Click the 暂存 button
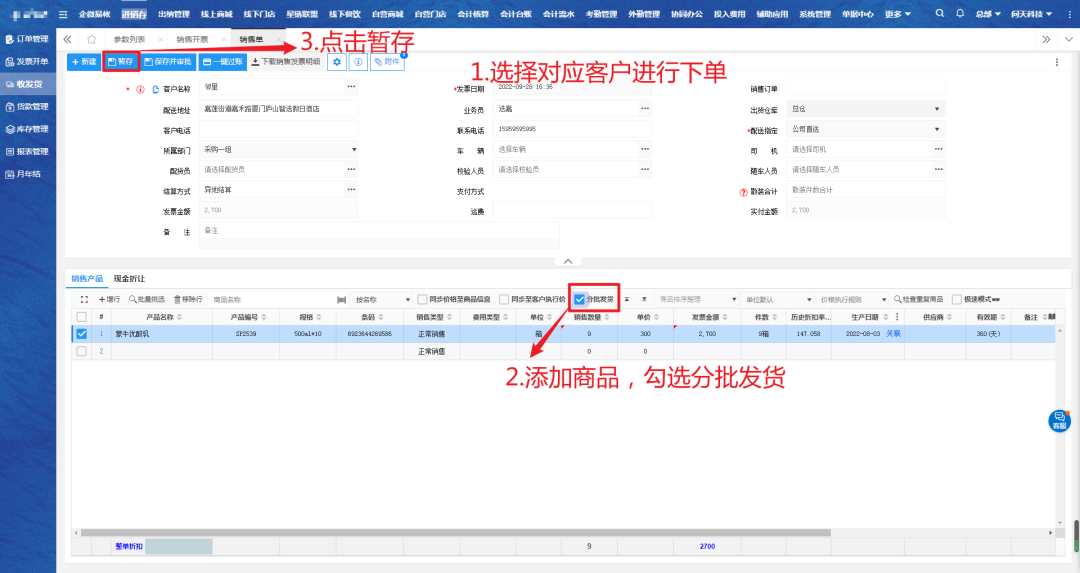The image size is (1080, 573). pos(120,62)
